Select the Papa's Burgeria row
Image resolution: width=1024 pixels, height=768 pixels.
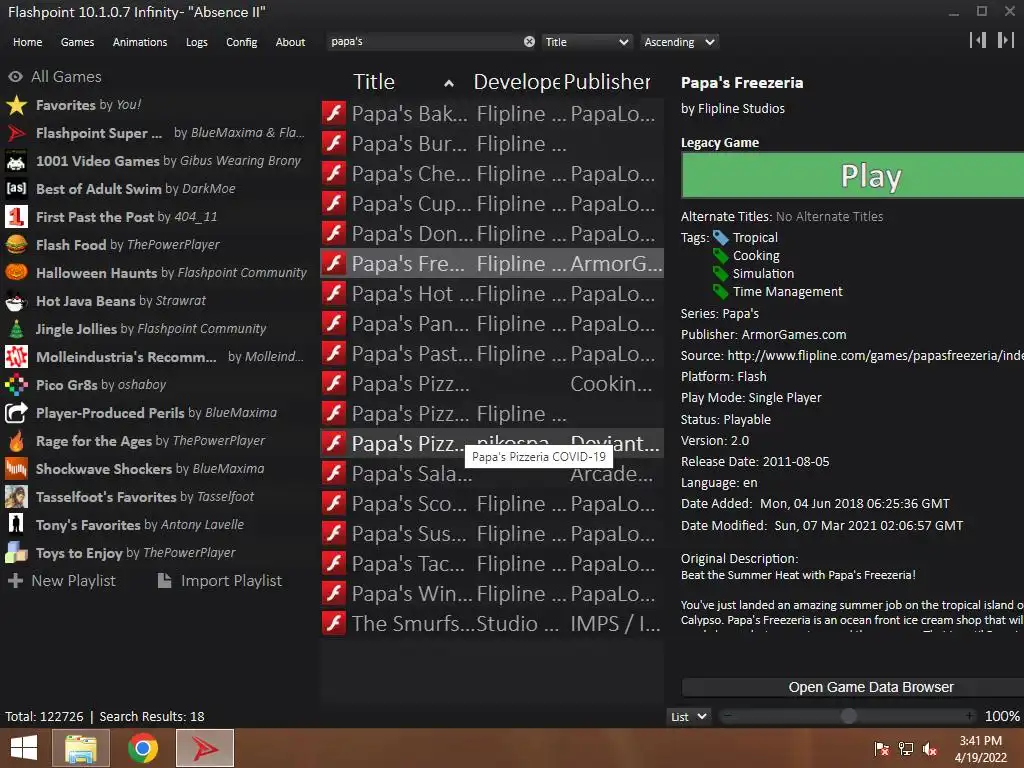coord(492,144)
